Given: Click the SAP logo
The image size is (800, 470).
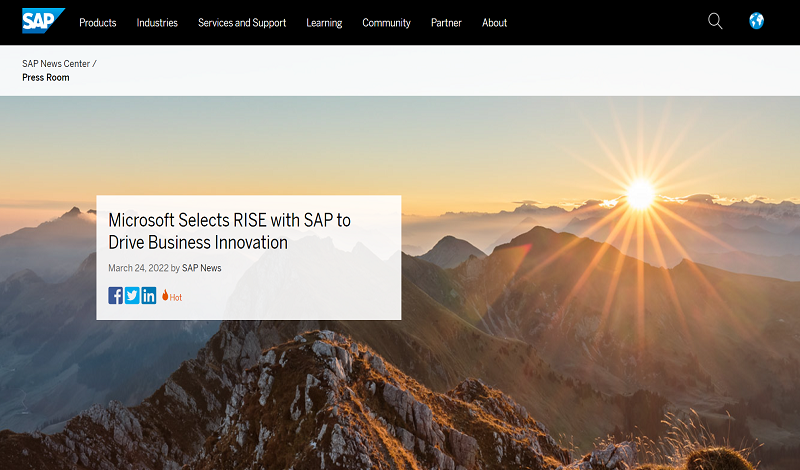Looking at the screenshot, I should click(x=43, y=21).
